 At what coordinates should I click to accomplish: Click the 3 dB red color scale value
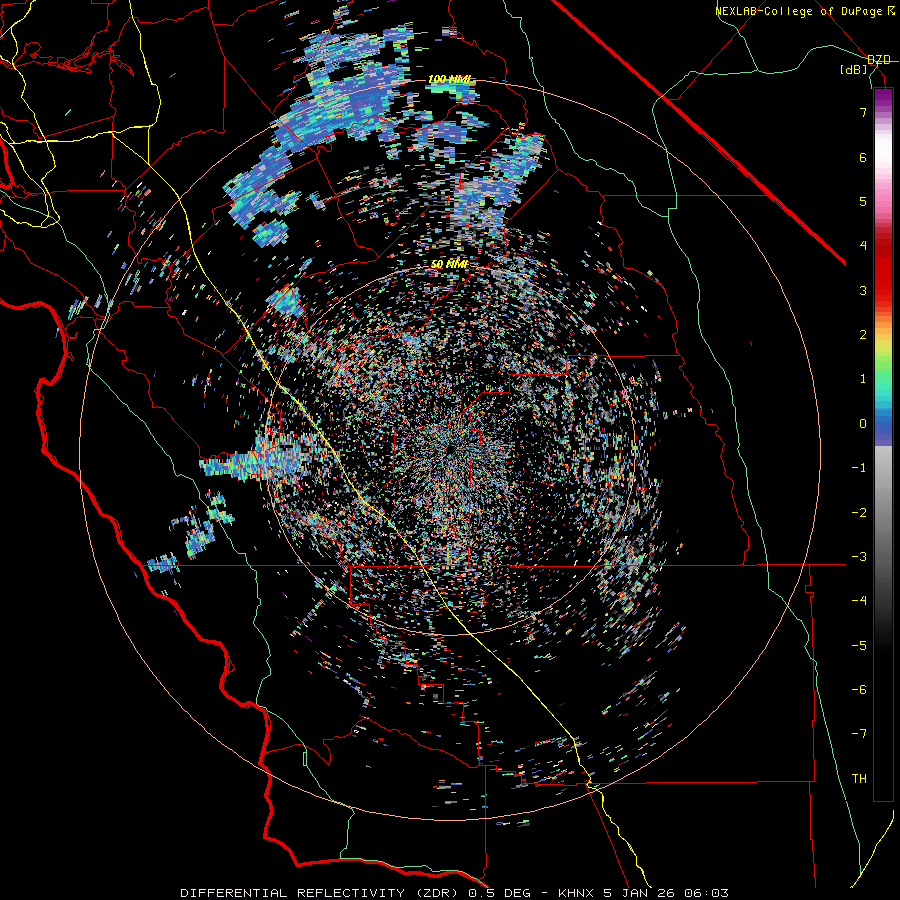(x=863, y=290)
